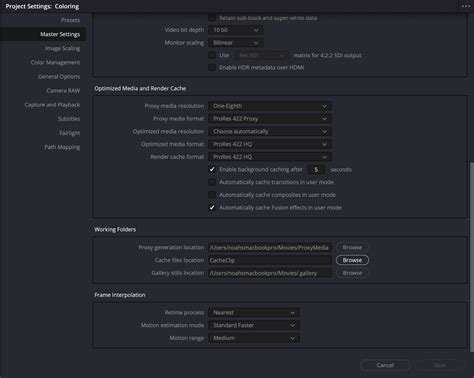The image size is (474, 378).
Task: Uncheck Automatically cache Fusion effects
Action: [212, 207]
